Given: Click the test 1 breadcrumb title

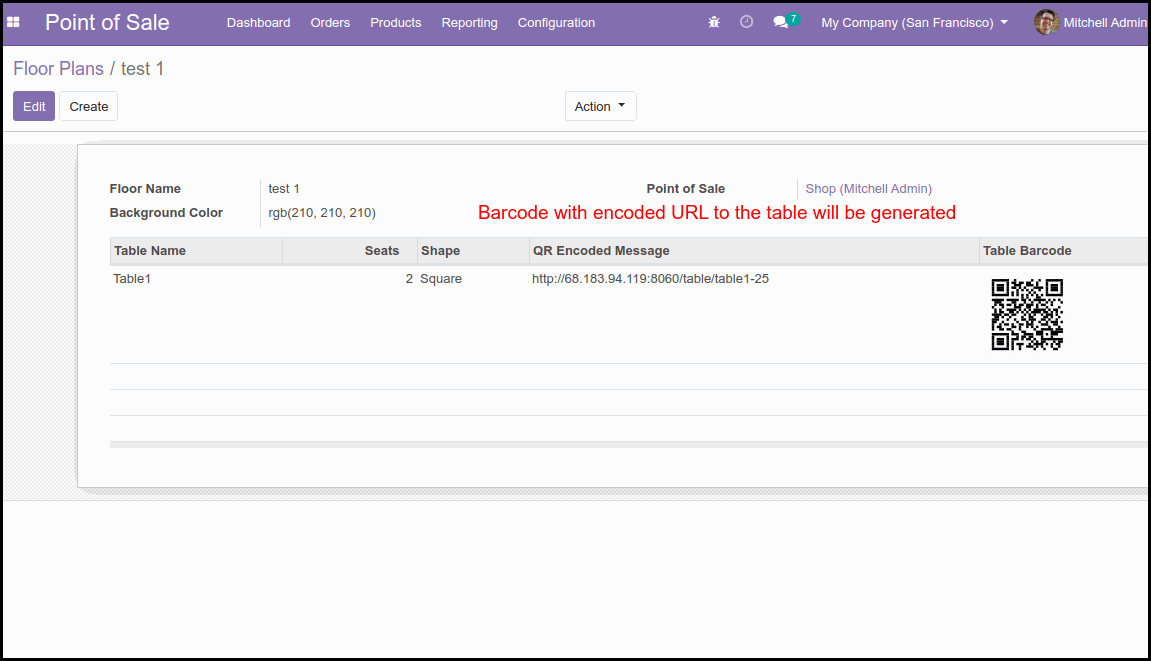Looking at the screenshot, I should coord(142,68).
